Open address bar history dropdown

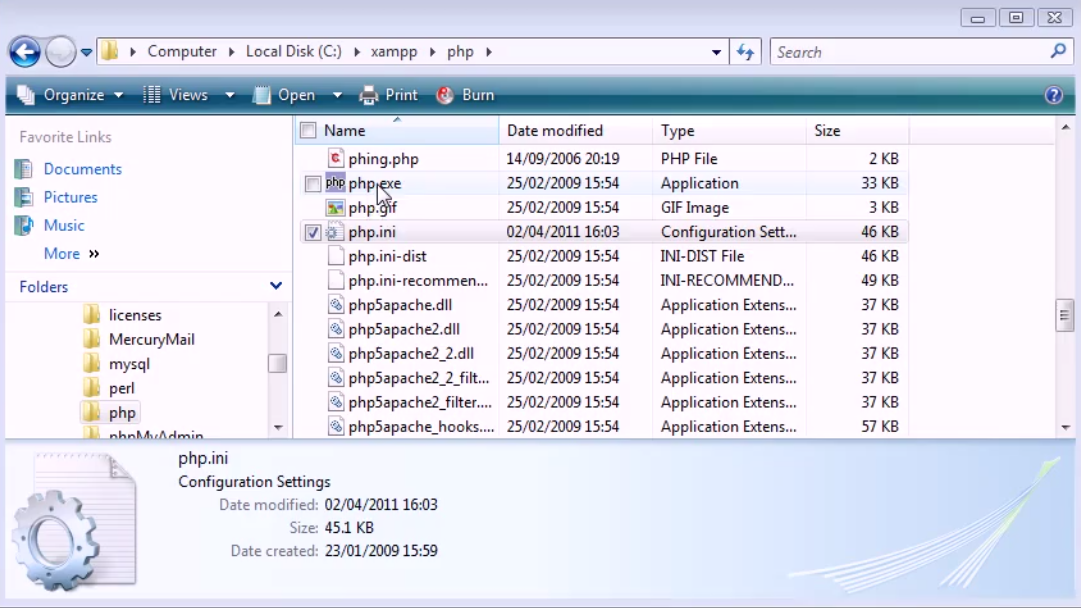(x=716, y=52)
